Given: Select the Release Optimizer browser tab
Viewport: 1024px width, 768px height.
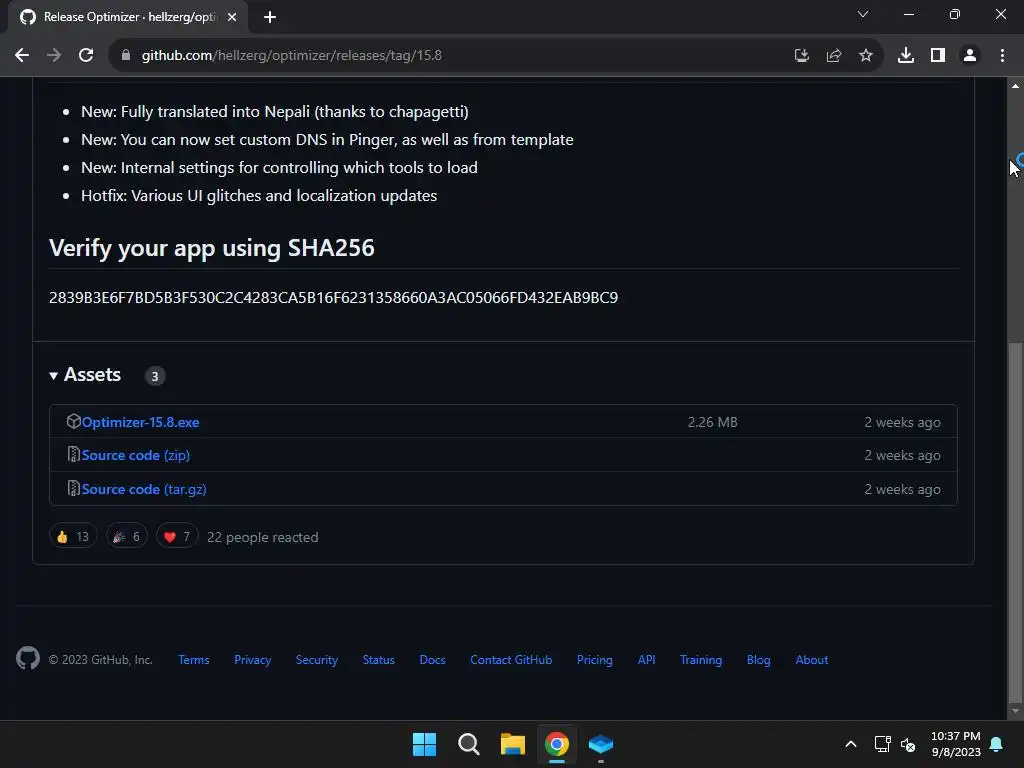Looking at the screenshot, I should (128, 17).
